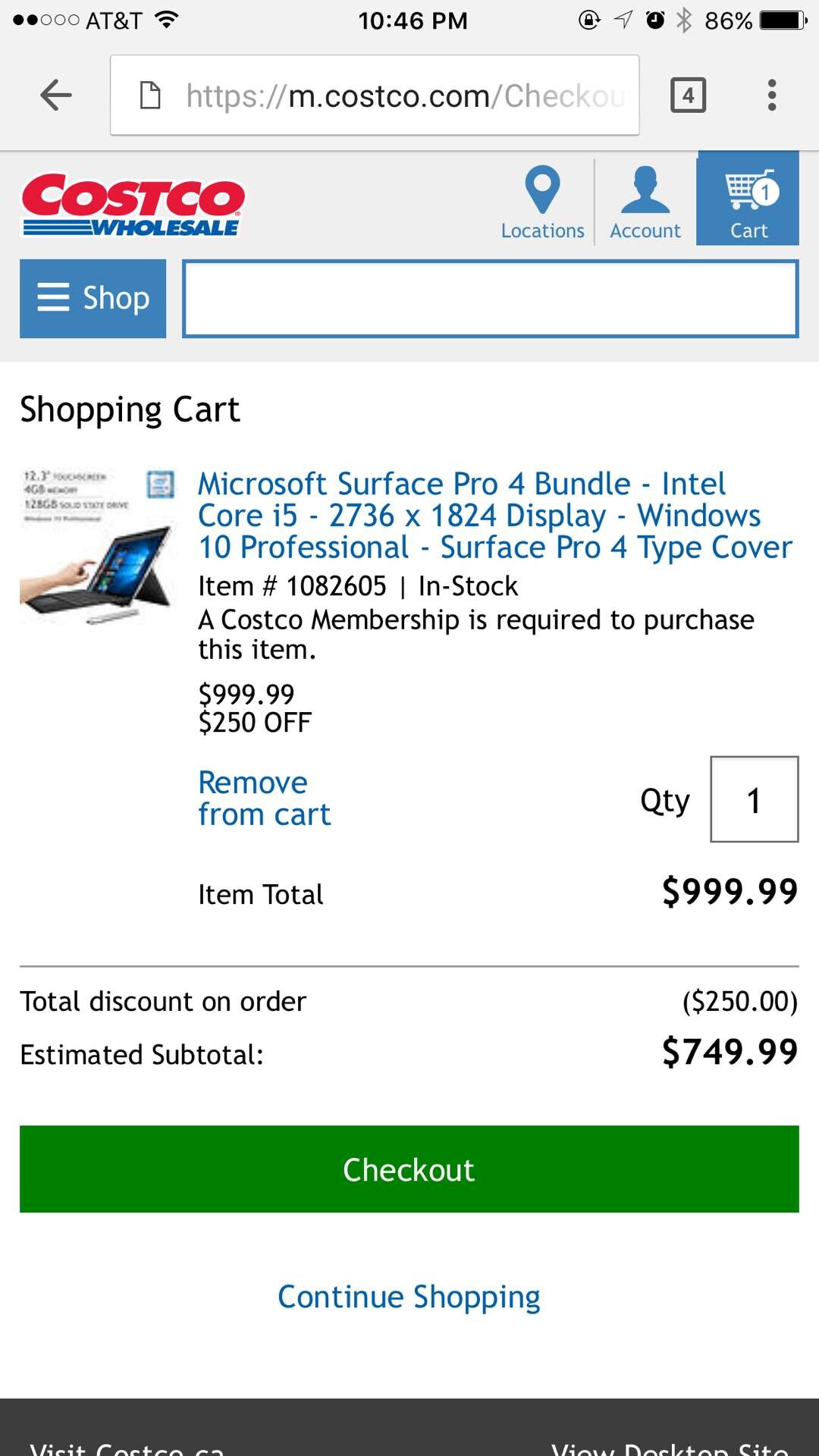Tap the browser URL address bar
Screen dimensions: 819x1456
(402, 96)
